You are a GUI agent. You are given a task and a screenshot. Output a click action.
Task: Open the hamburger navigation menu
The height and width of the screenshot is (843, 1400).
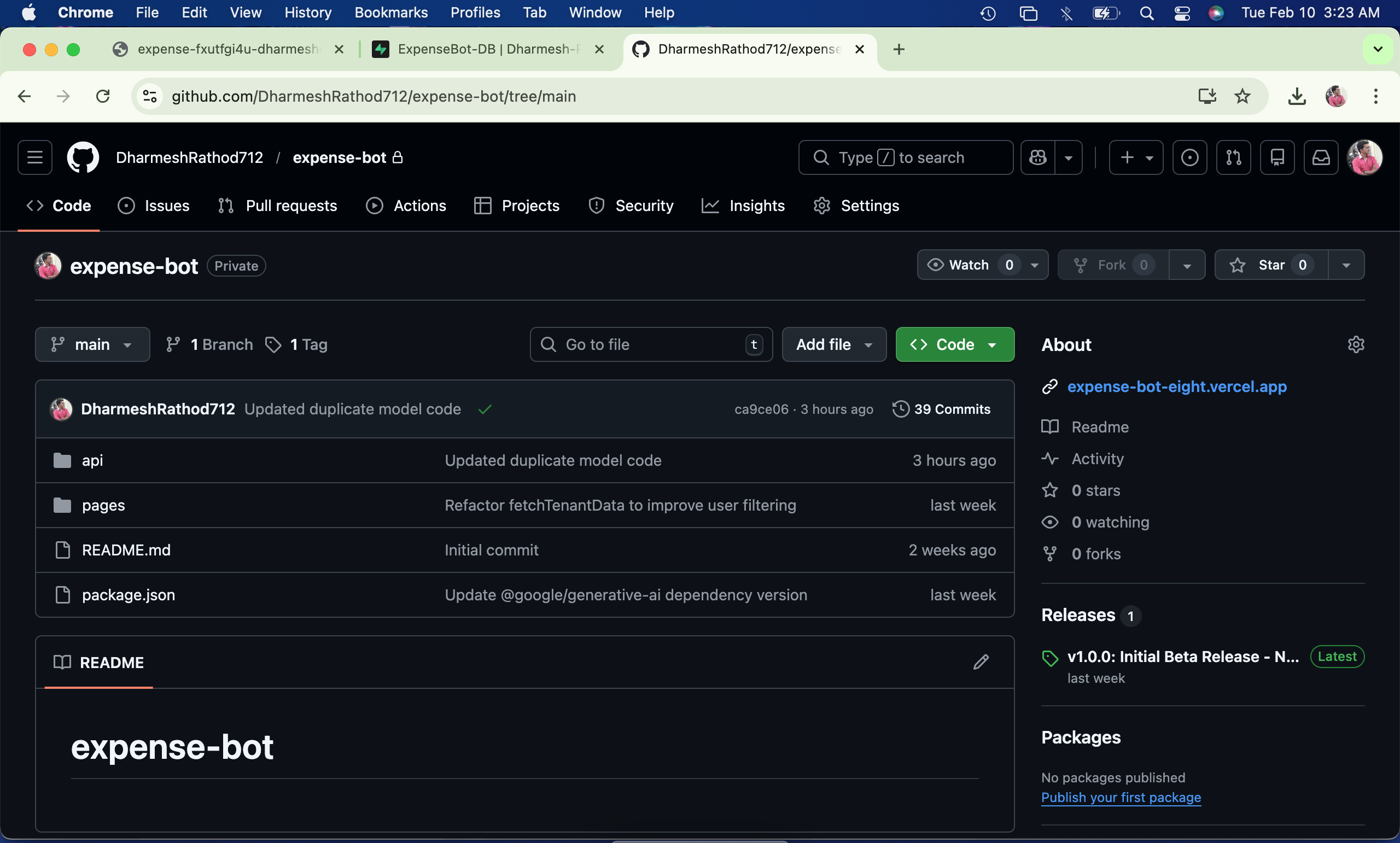pyautogui.click(x=34, y=157)
